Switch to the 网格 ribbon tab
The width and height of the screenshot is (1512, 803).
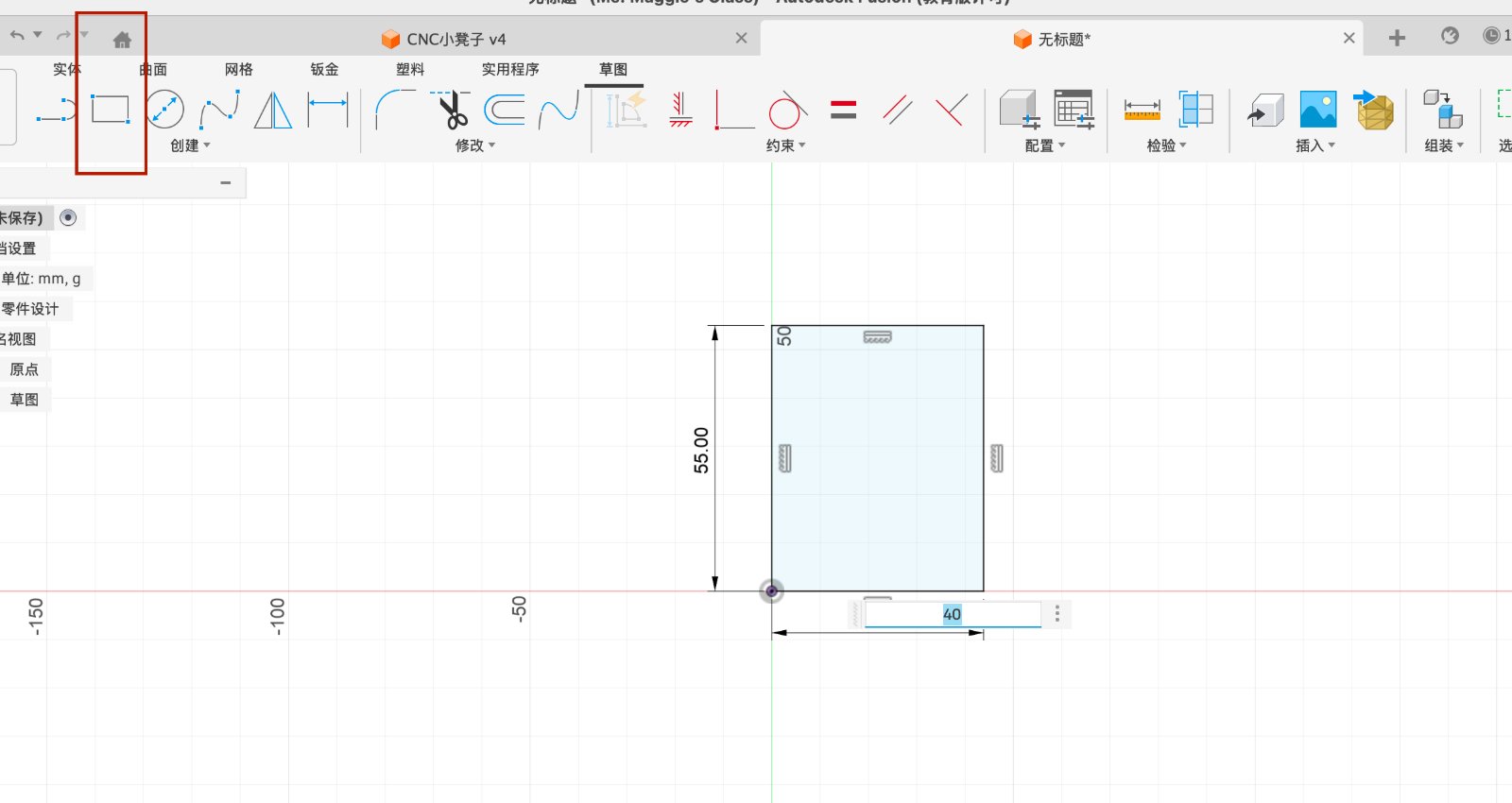point(239,69)
